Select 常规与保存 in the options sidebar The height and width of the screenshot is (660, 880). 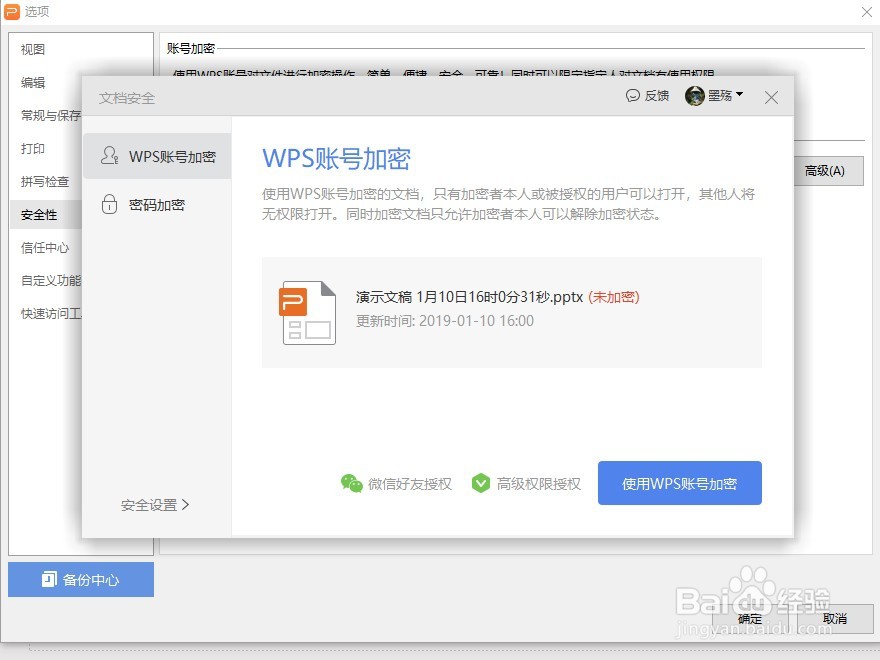(x=51, y=116)
